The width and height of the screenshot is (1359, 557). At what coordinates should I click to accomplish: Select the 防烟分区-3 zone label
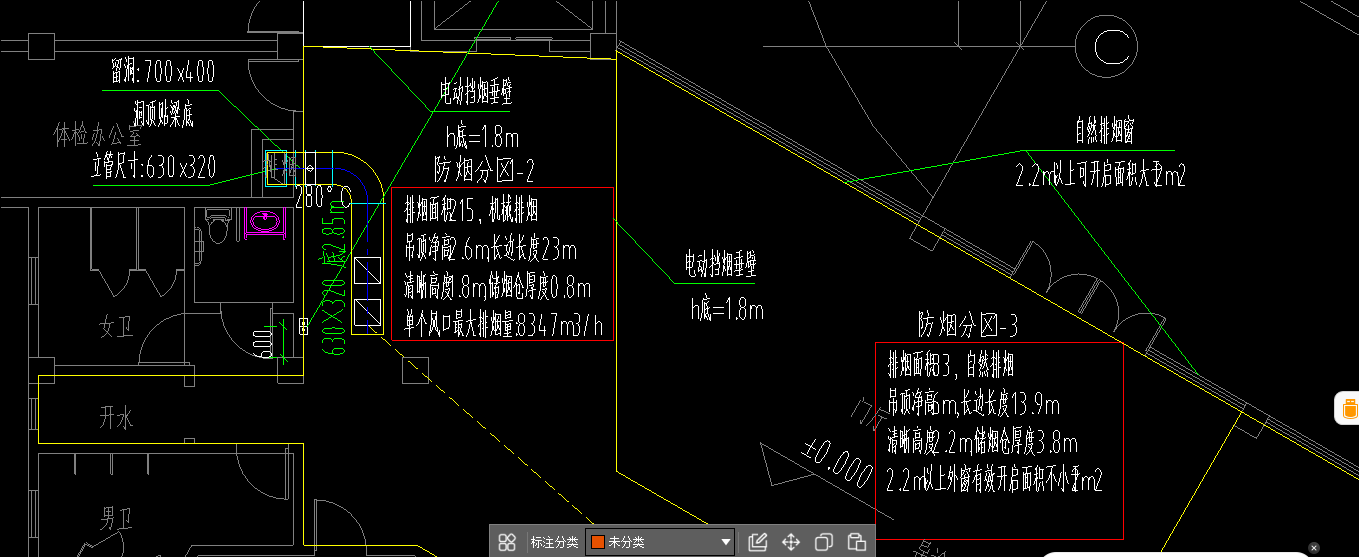tap(968, 324)
